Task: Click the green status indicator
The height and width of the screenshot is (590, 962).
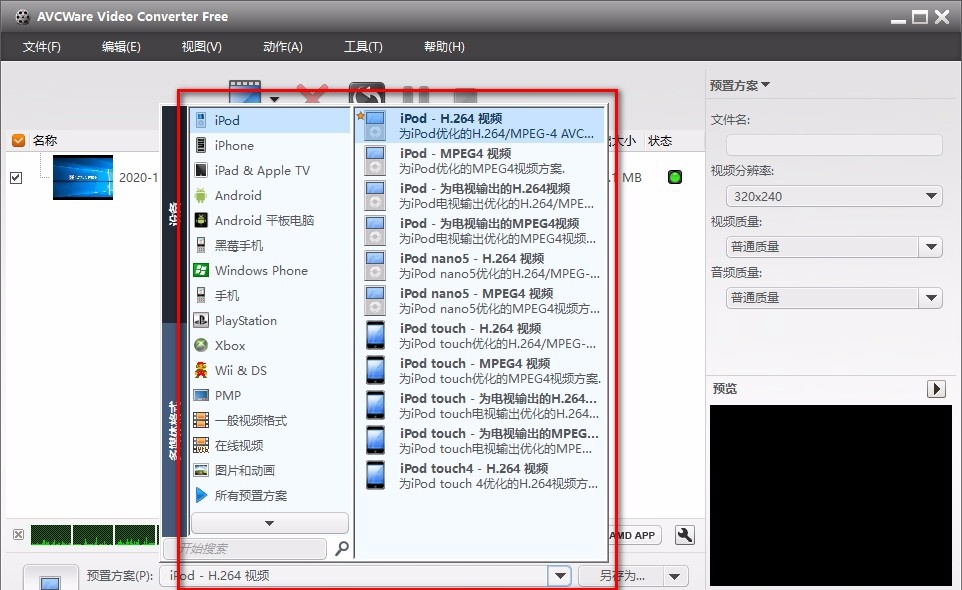Action: click(674, 177)
